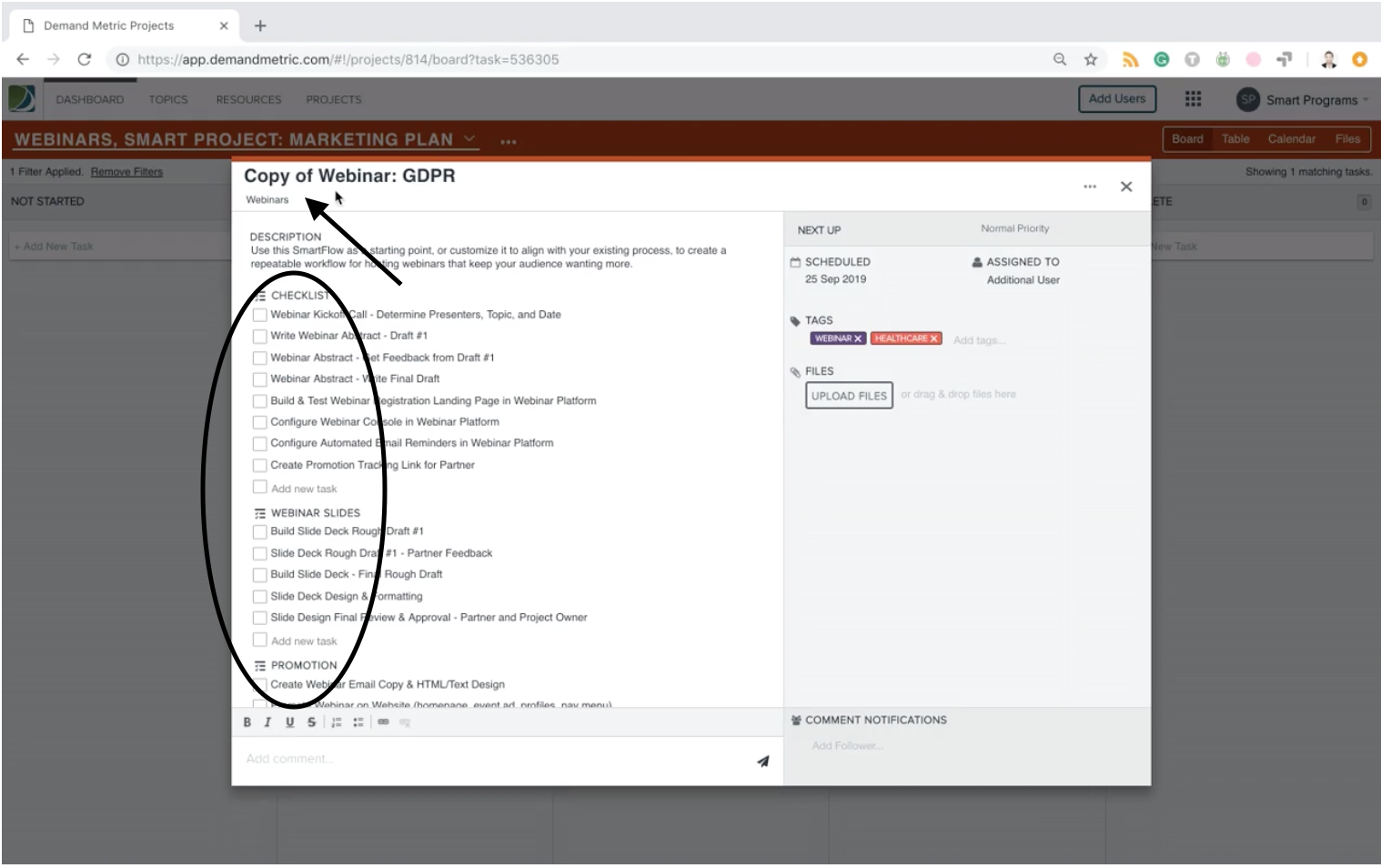The width and height of the screenshot is (1381, 868).
Task: Apply strikethrough formatting in comment toolbar
Action: click(x=311, y=722)
